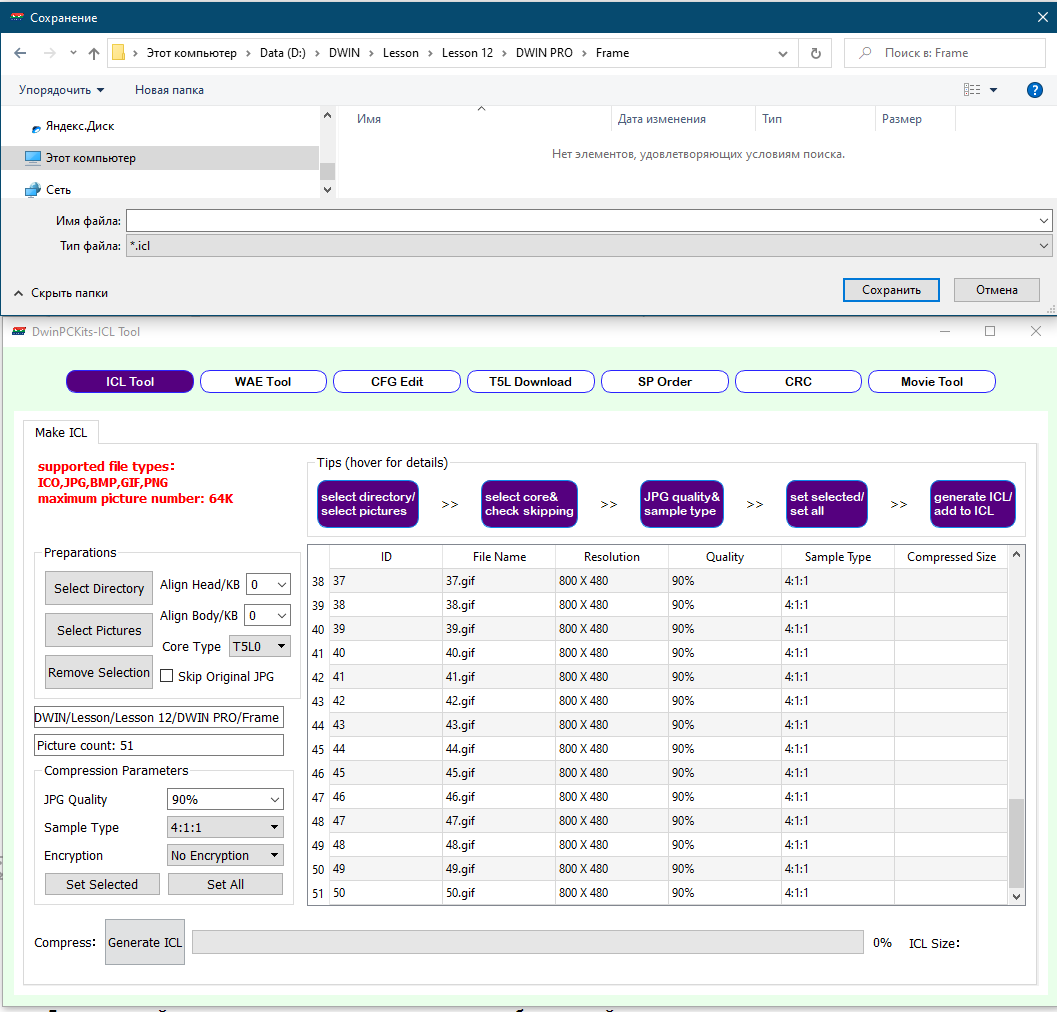Click the Remove Selection button
This screenshot has width=1057, height=1012.
click(x=99, y=672)
